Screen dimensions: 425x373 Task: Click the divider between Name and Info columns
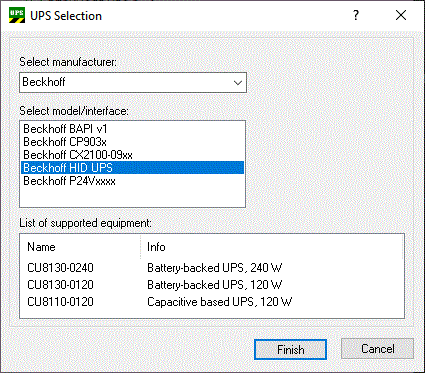click(140, 247)
